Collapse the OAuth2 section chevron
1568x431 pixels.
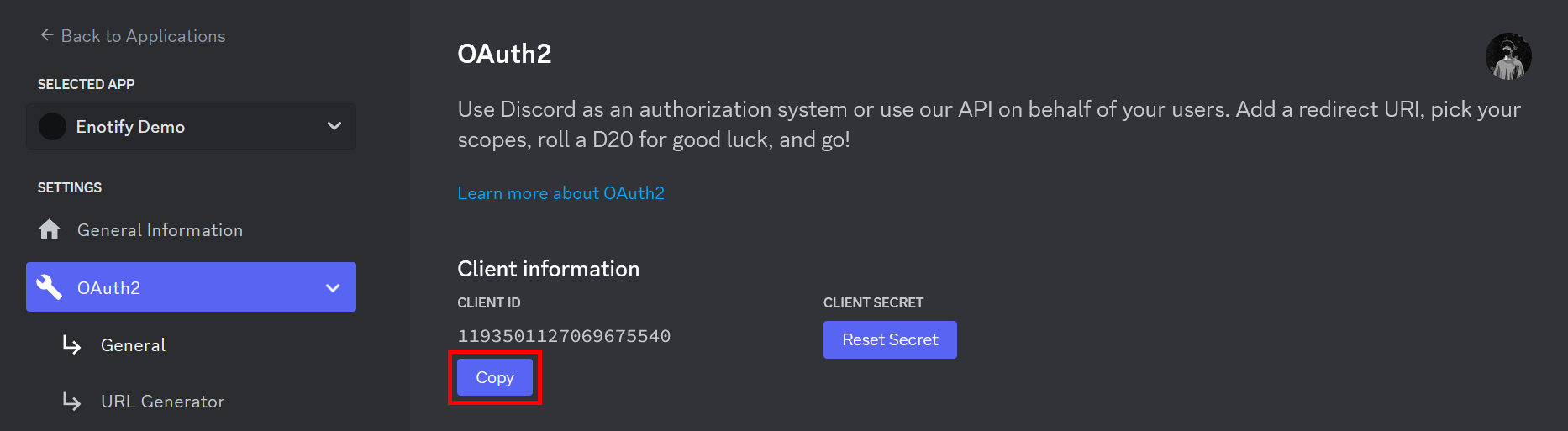point(333,287)
